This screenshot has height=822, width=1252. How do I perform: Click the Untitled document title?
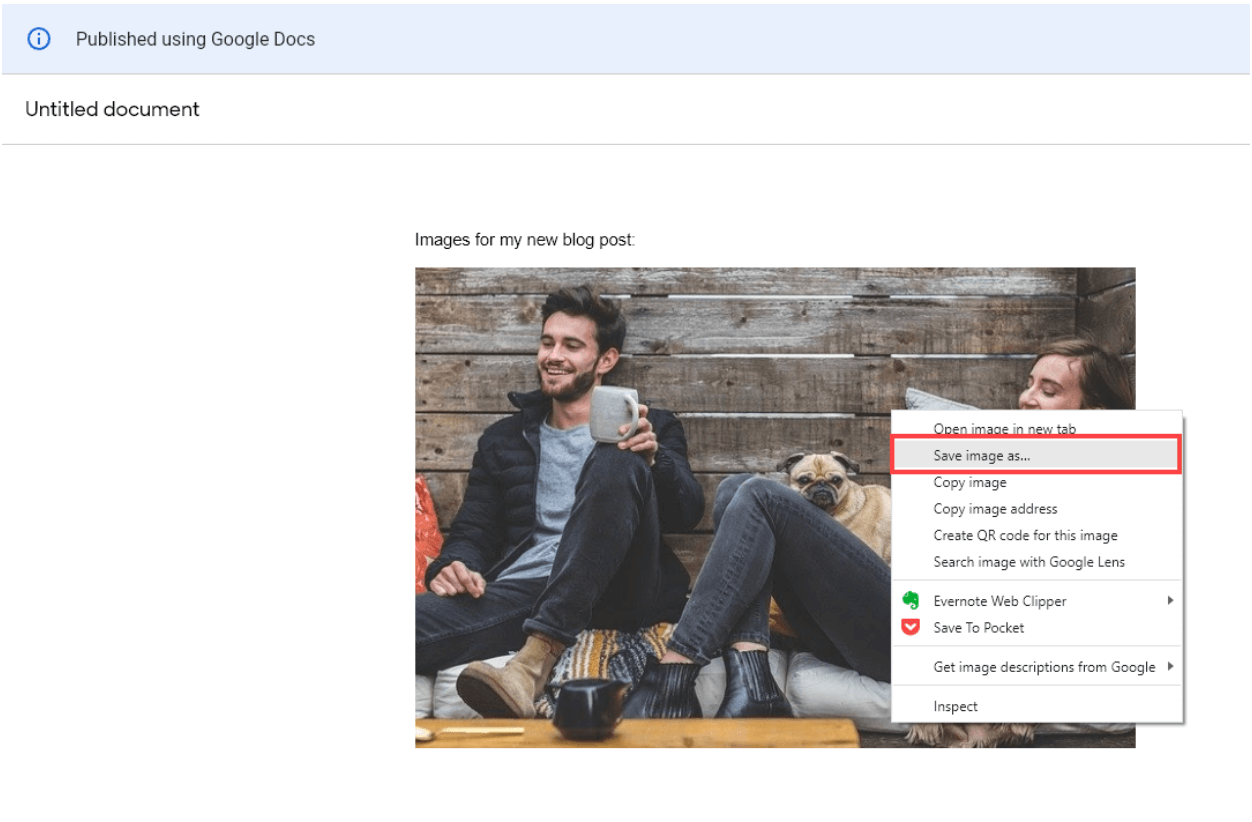tap(112, 109)
